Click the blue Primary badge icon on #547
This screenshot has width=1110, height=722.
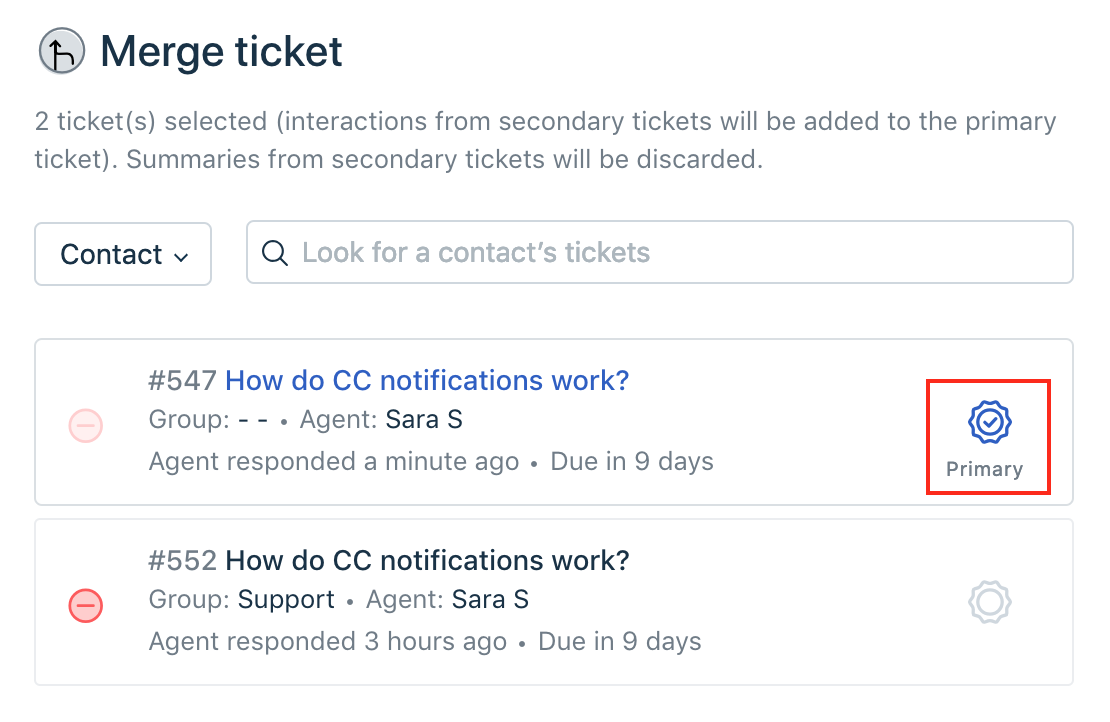(989, 424)
